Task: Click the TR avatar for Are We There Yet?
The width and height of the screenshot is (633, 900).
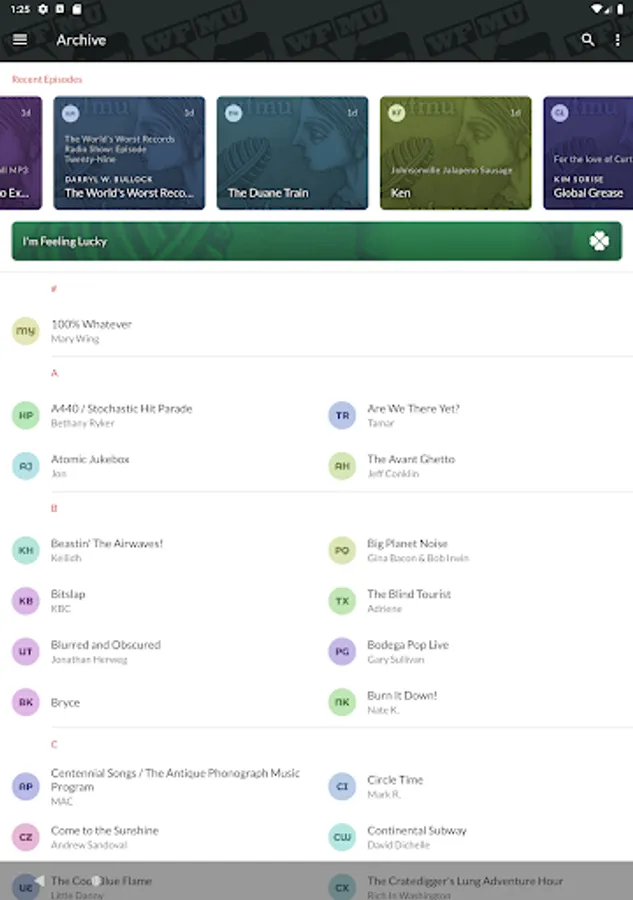Action: (342, 416)
